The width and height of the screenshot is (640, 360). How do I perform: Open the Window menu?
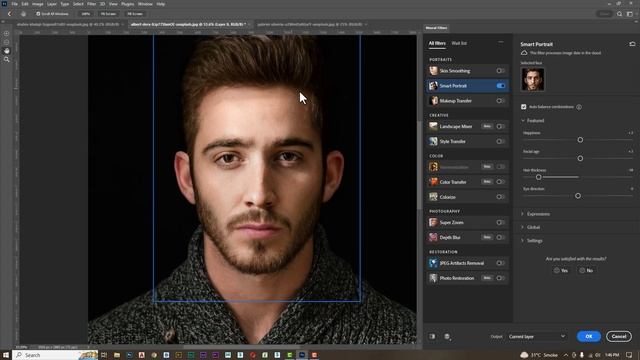[145, 4]
